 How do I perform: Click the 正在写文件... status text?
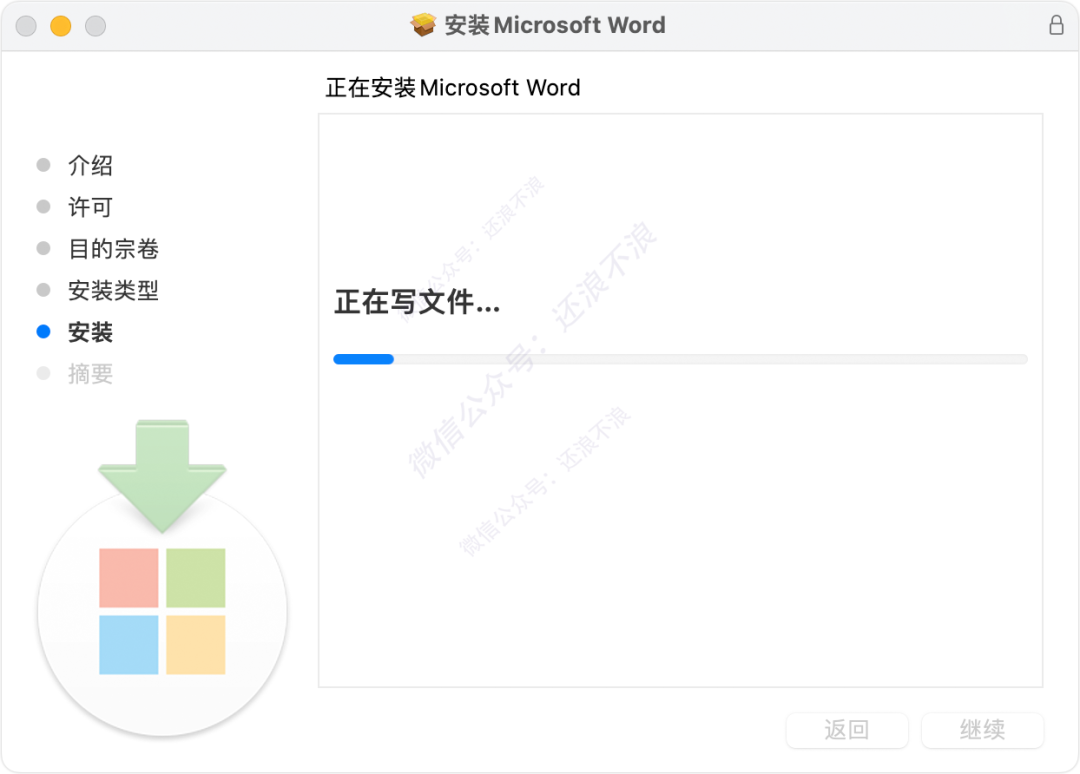[x=417, y=302]
